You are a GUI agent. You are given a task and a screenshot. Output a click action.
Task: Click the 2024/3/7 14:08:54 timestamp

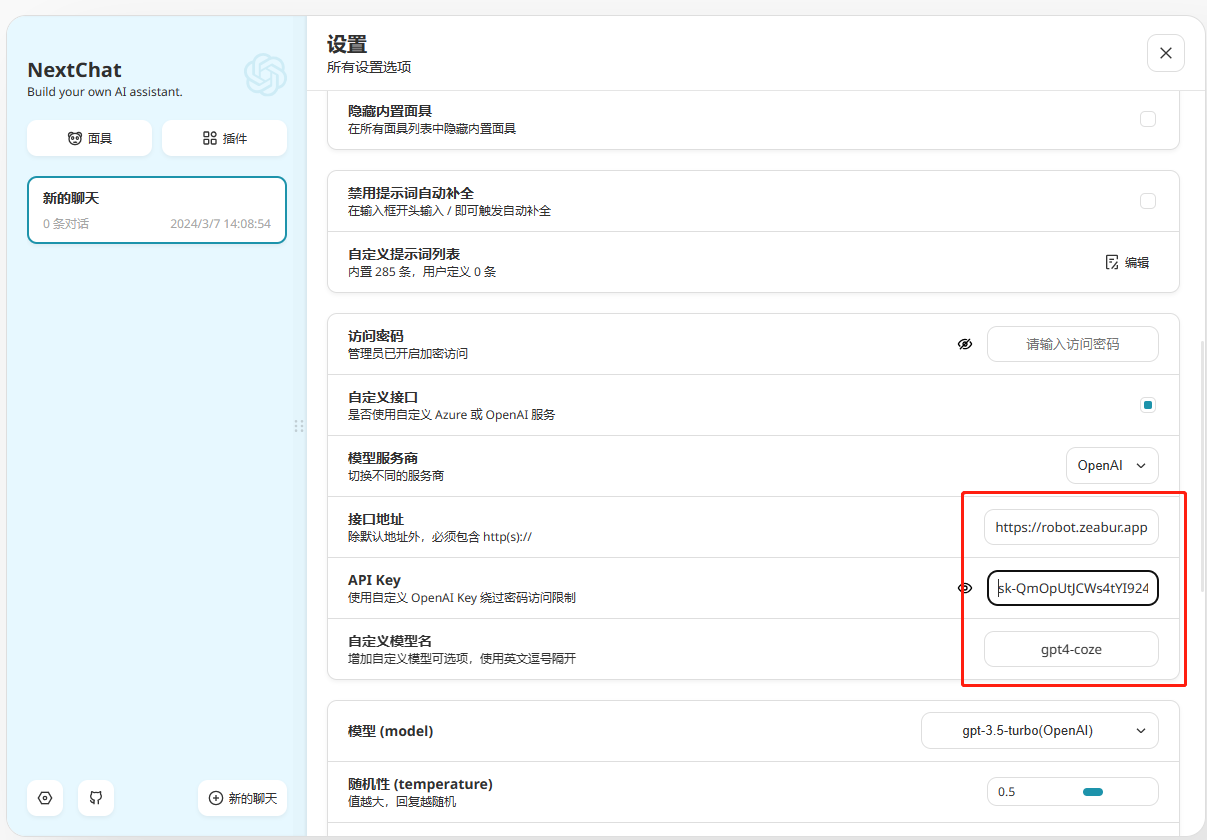tap(220, 224)
